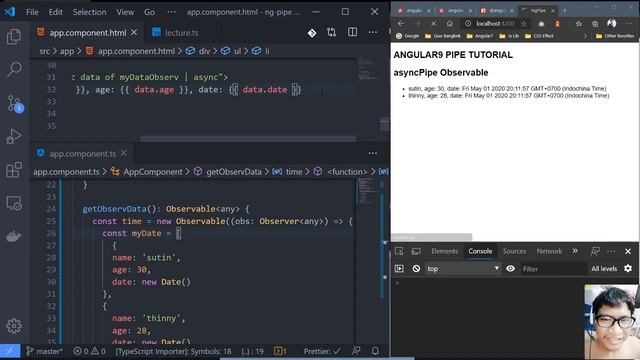The width and height of the screenshot is (640, 360).
Task: Open more actions for app.component.ts editor group
Action: [373, 153]
